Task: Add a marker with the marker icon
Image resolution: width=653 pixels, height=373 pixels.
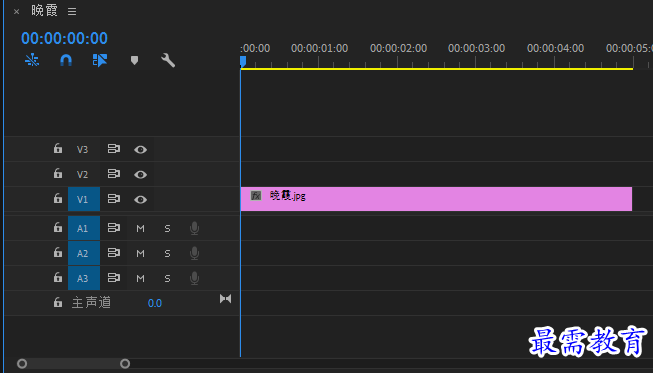Action: pos(134,60)
